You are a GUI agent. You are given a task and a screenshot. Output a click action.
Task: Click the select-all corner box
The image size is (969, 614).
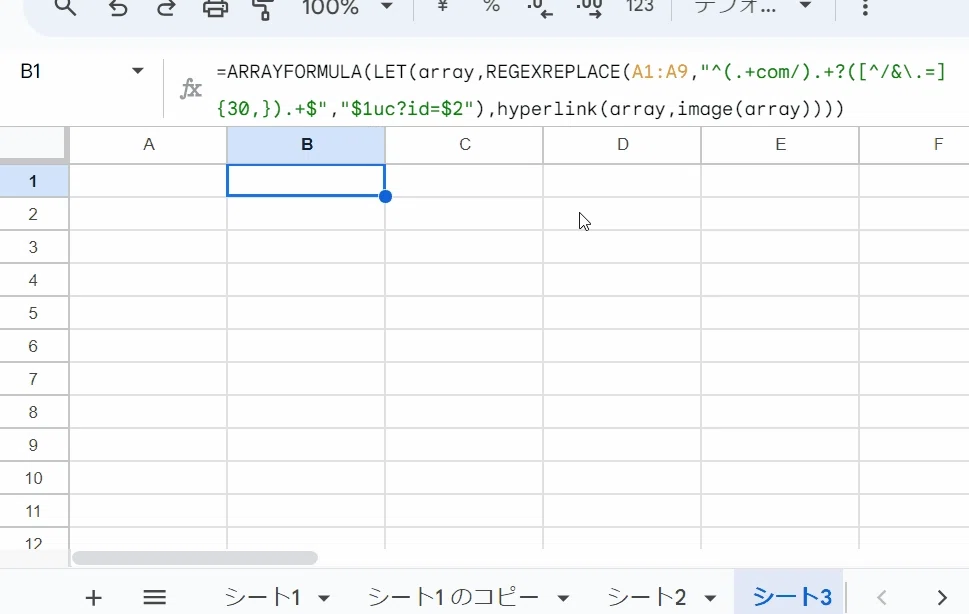pyautogui.click(x=32, y=143)
